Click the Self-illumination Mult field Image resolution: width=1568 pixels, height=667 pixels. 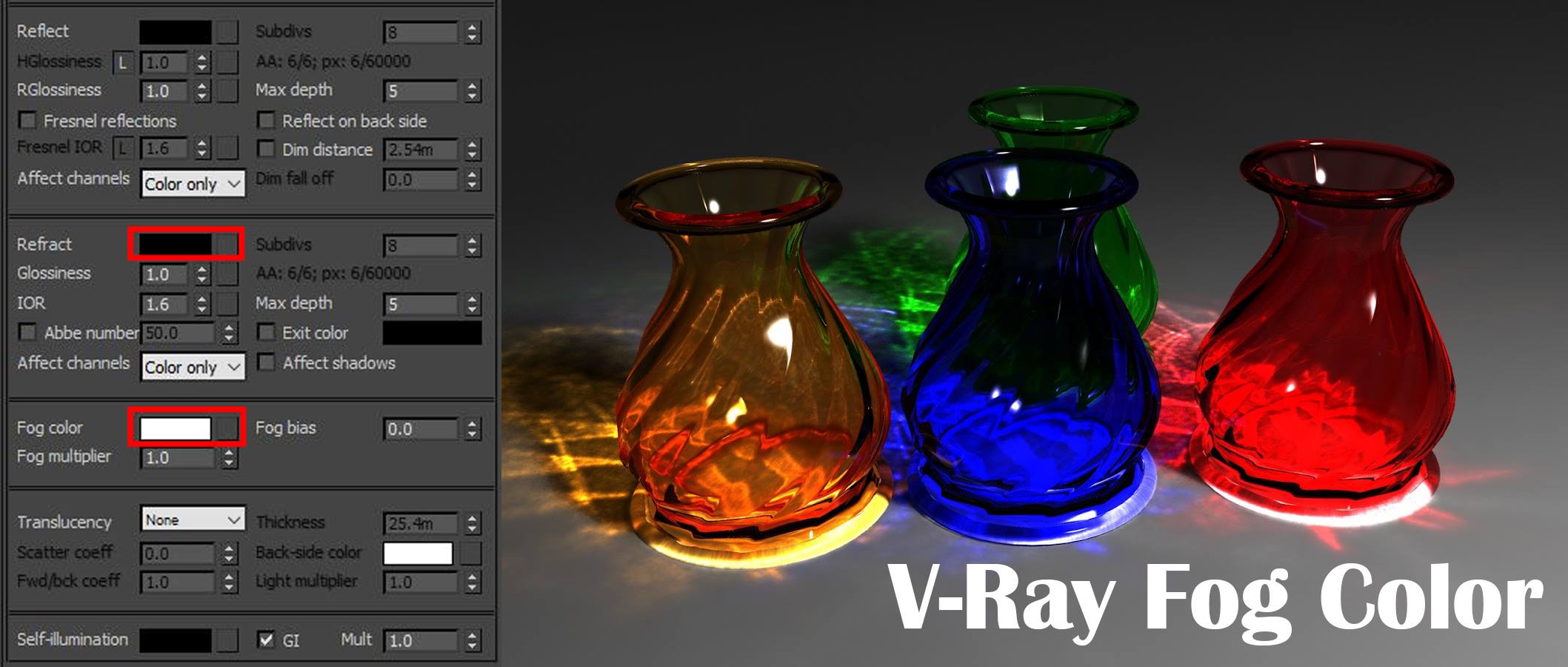point(422,641)
